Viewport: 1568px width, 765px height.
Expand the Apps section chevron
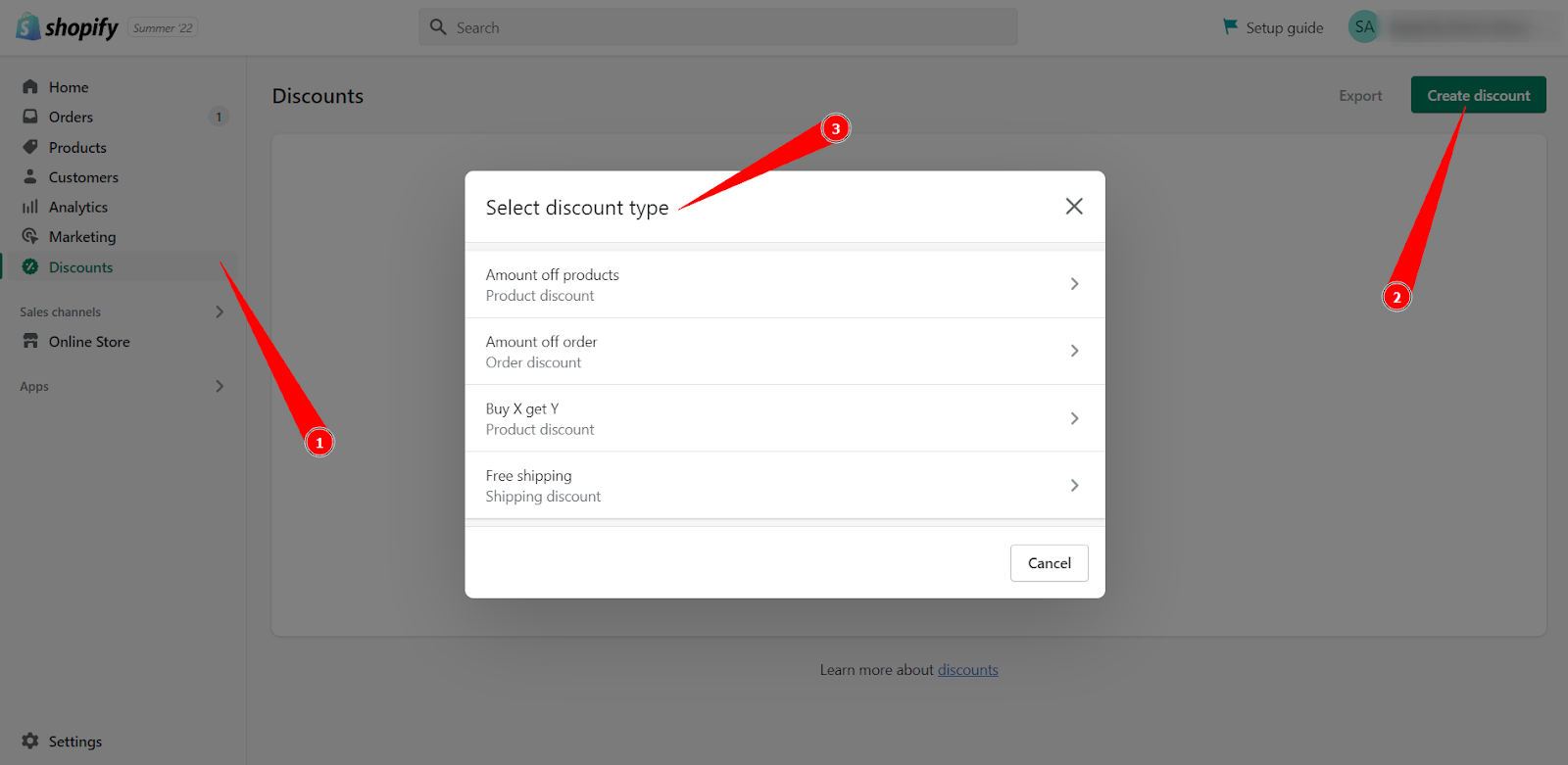click(x=220, y=386)
